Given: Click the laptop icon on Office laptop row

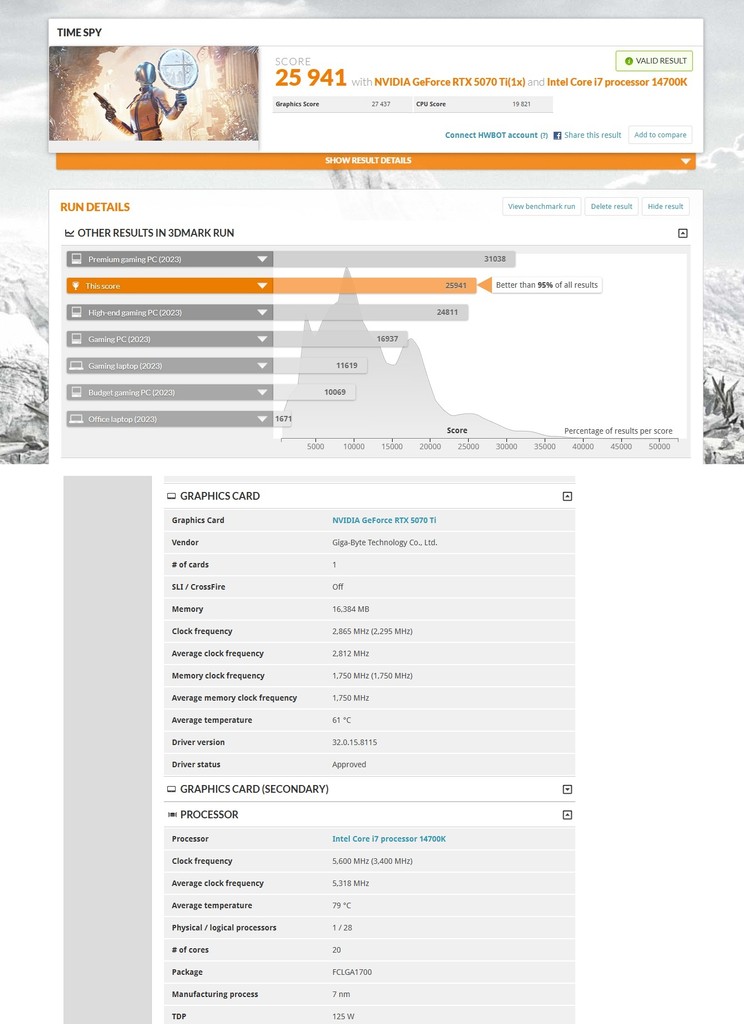Looking at the screenshot, I should click(76, 419).
